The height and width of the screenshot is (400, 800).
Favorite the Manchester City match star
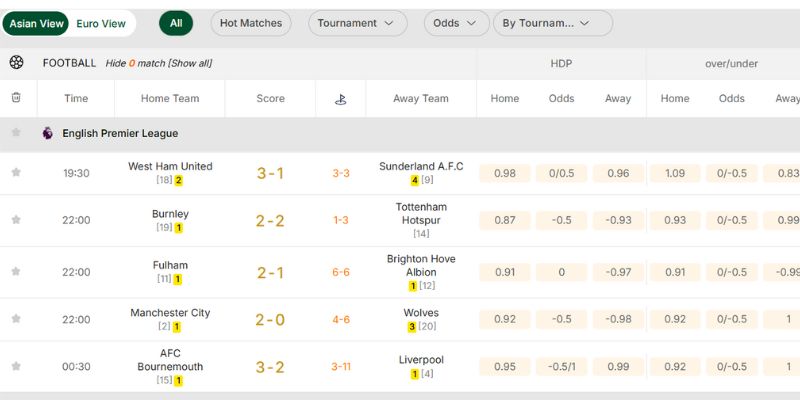pyautogui.click(x=16, y=319)
